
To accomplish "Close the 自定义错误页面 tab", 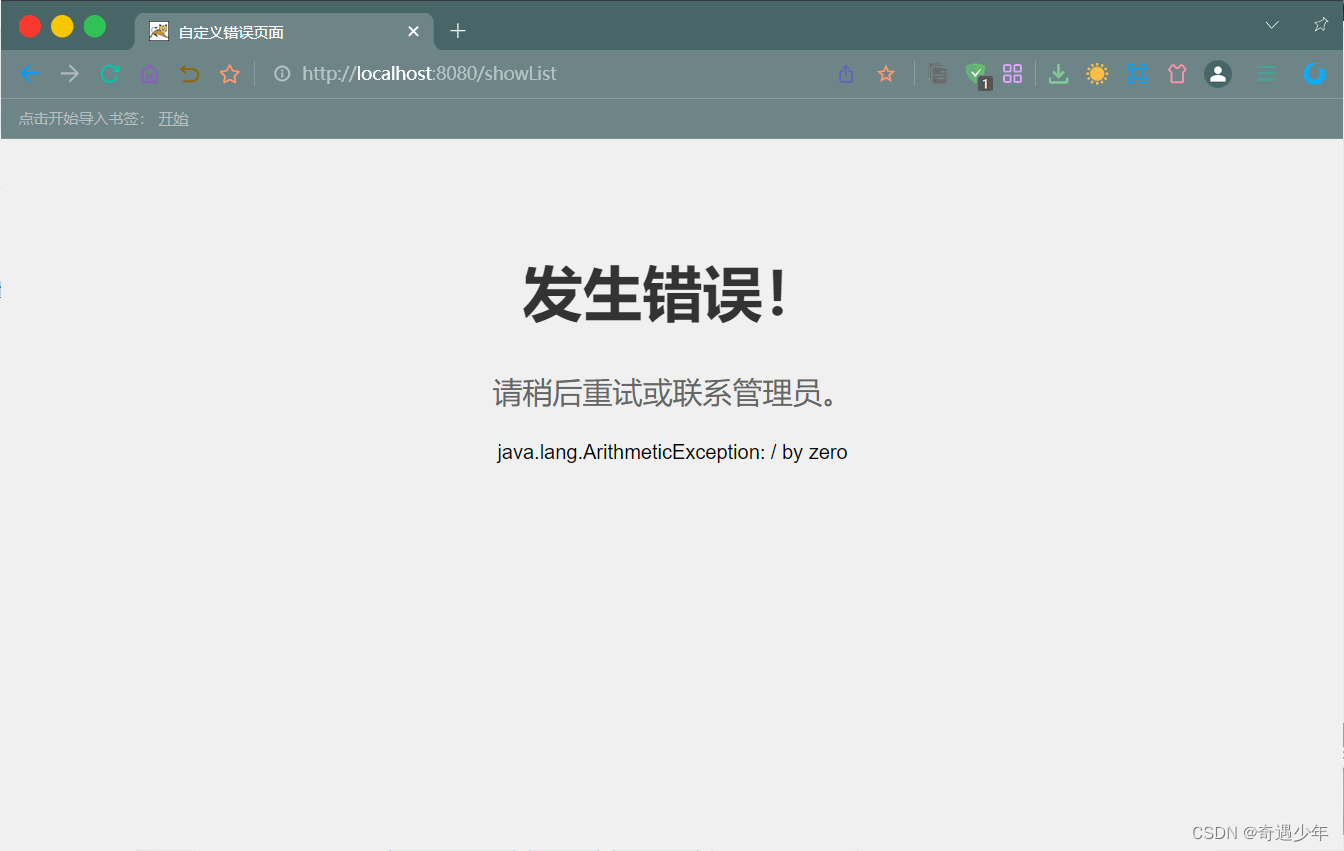I will pyautogui.click(x=413, y=32).
